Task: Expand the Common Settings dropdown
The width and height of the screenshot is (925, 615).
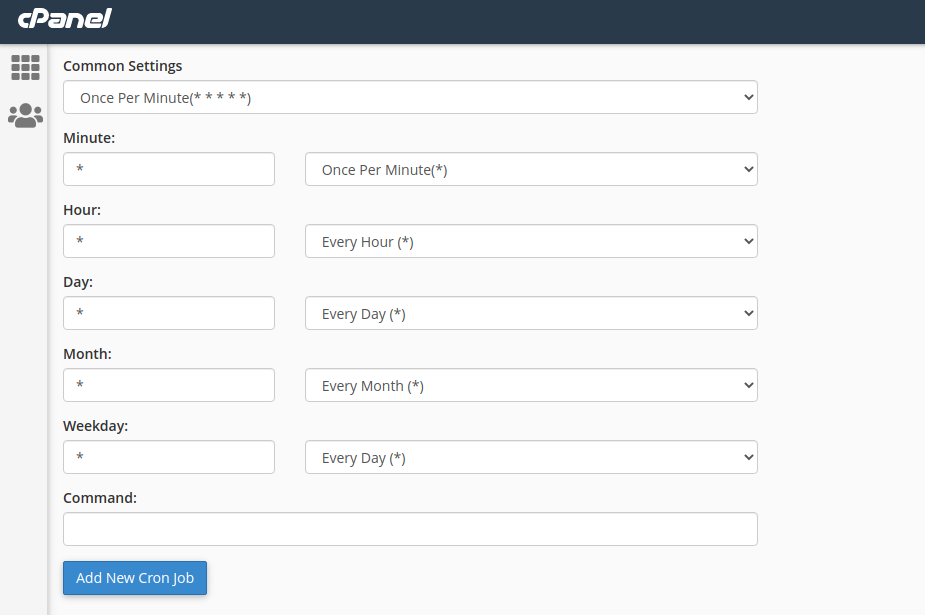Action: pyautogui.click(x=410, y=98)
